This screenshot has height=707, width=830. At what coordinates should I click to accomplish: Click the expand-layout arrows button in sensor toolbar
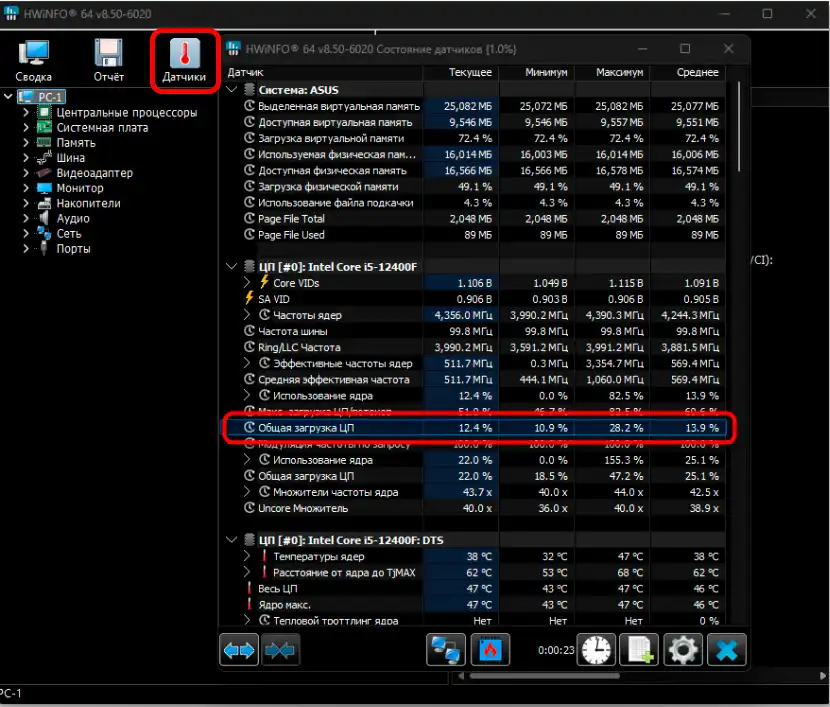point(239,650)
